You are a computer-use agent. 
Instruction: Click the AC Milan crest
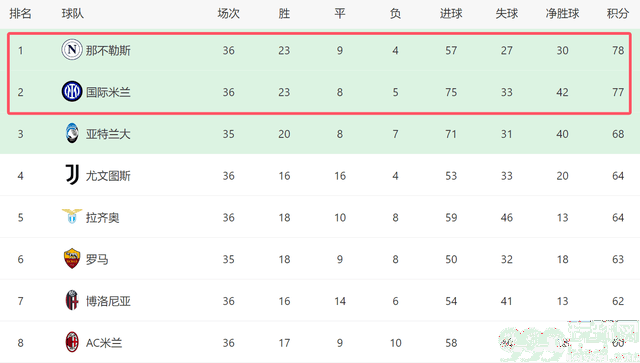72,342
